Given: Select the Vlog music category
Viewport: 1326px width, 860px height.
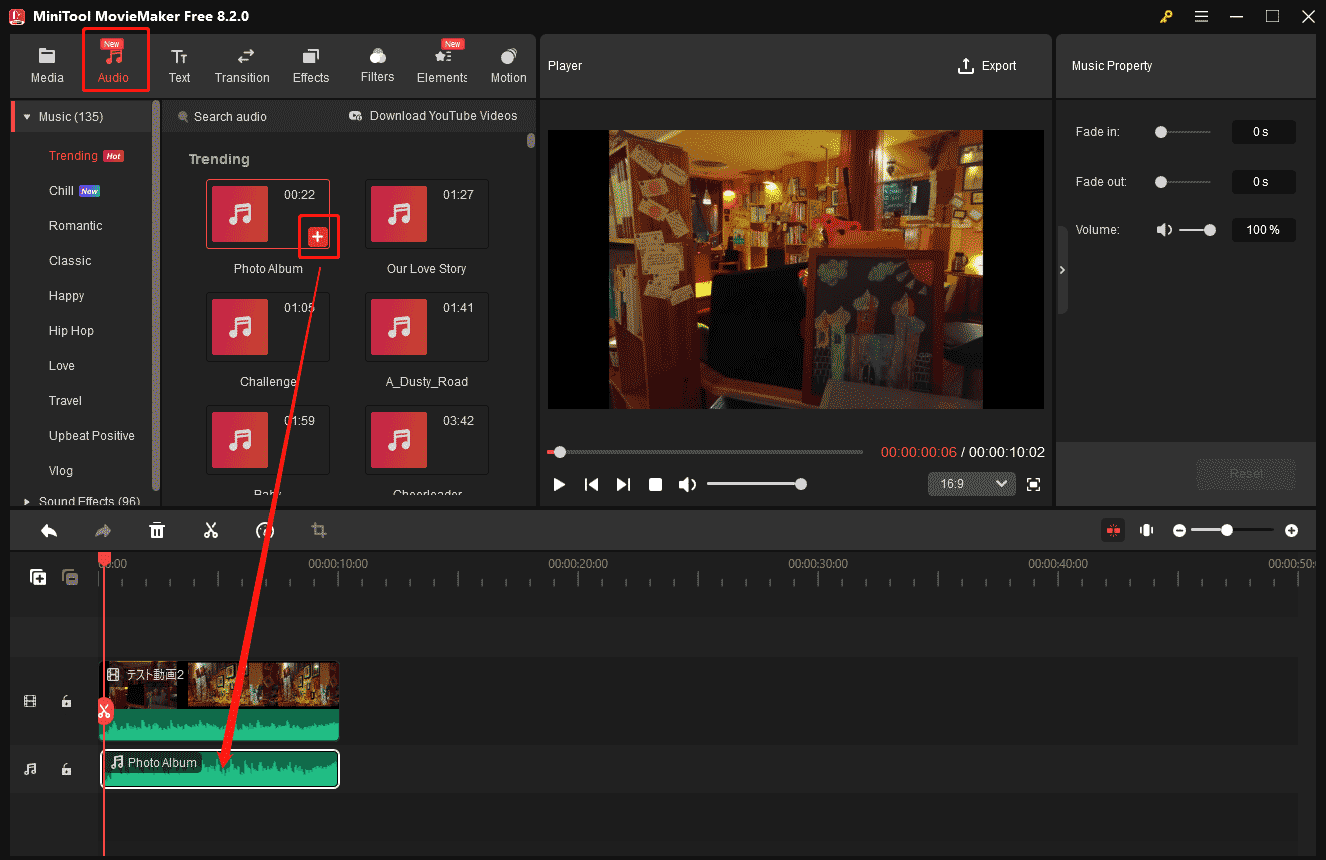Looking at the screenshot, I should pos(61,471).
